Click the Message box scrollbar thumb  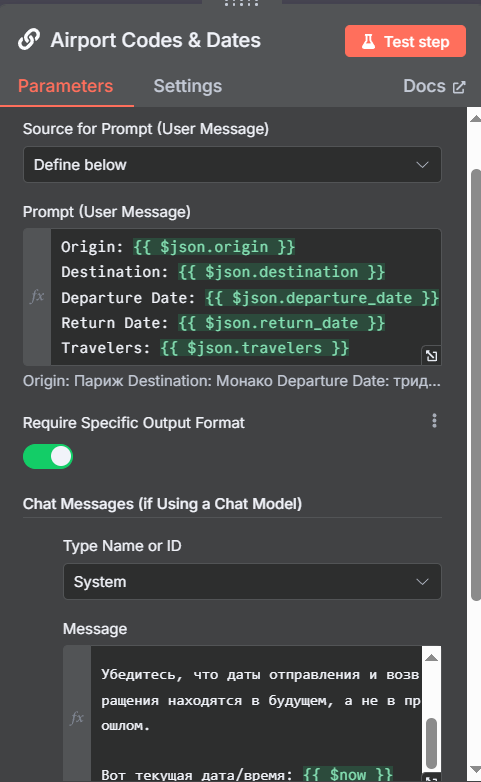432,743
